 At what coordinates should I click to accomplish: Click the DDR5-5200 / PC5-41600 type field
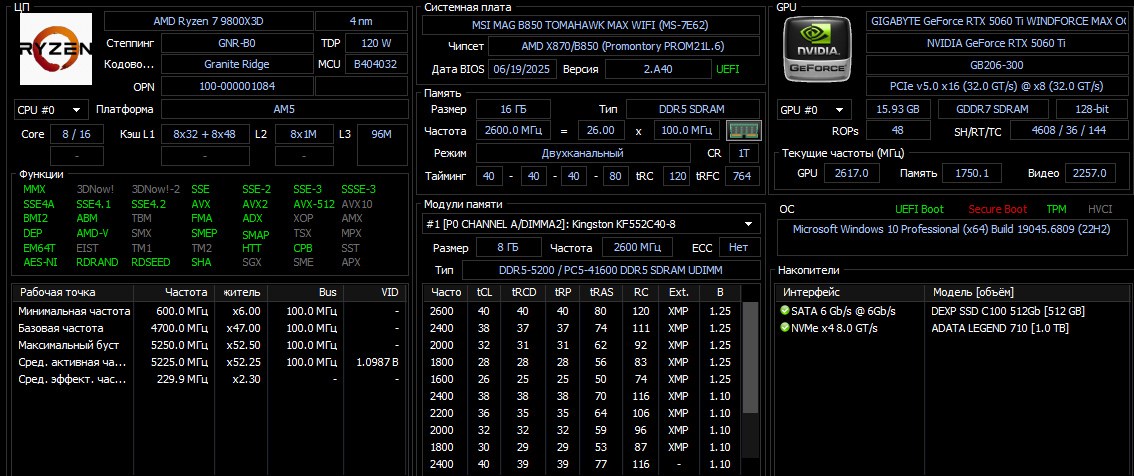pos(610,270)
